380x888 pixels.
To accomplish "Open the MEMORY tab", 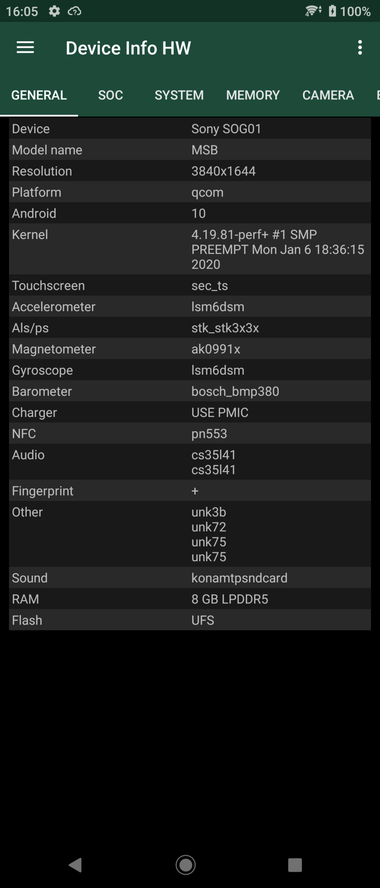I will click(253, 95).
